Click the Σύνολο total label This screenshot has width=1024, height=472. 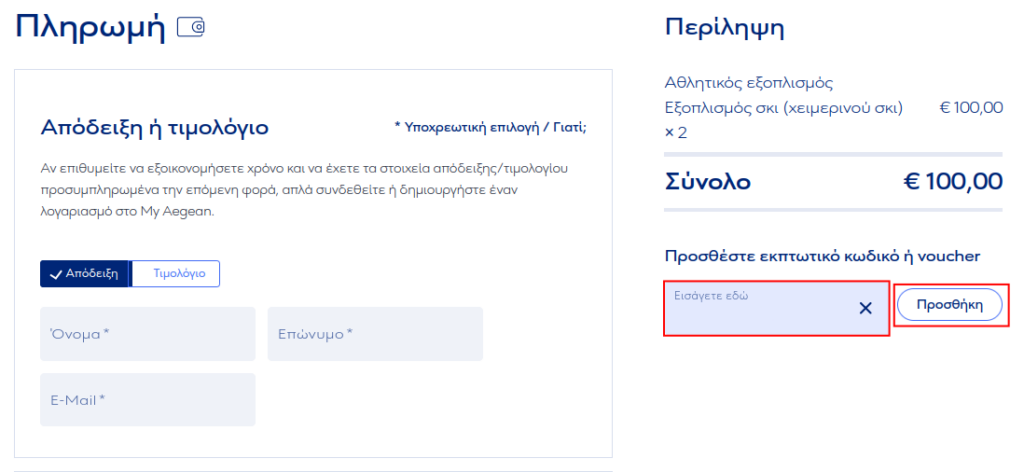click(x=708, y=182)
